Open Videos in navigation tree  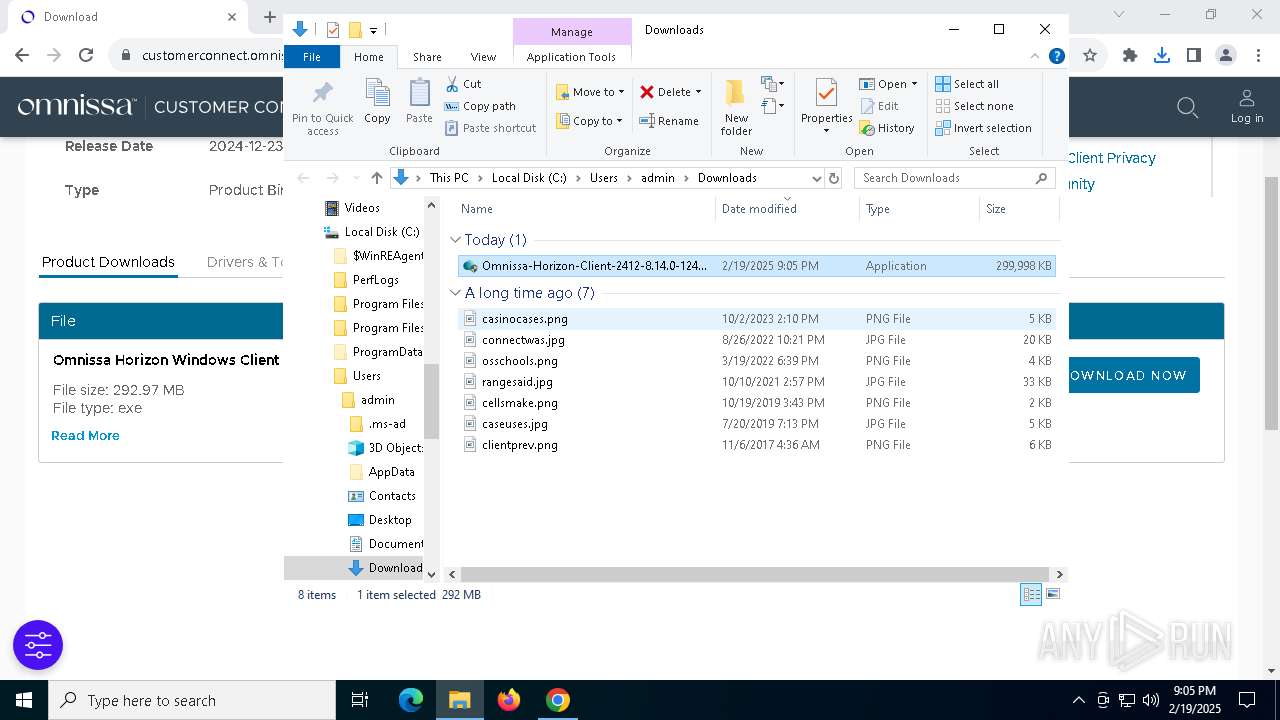click(362, 208)
